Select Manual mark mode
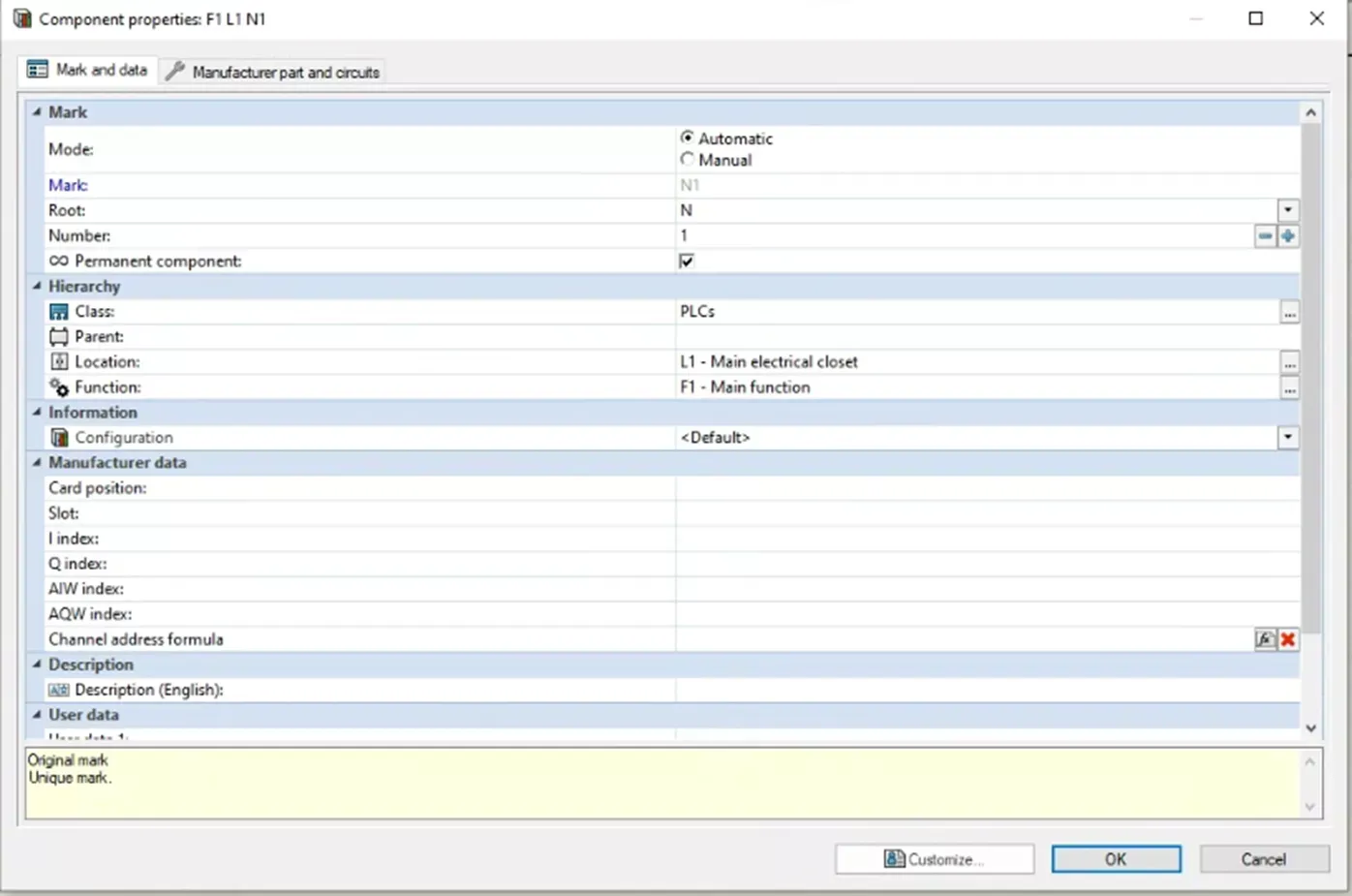Viewport: 1352px width, 896px height. [x=687, y=159]
